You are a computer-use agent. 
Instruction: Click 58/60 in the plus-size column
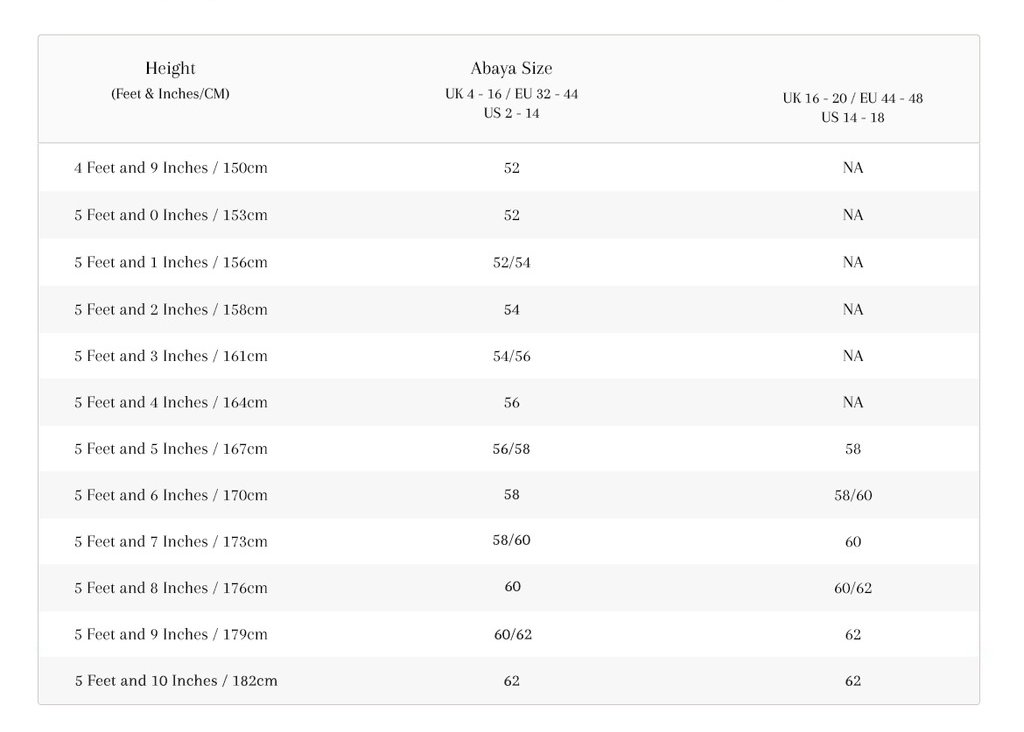[x=853, y=495]
